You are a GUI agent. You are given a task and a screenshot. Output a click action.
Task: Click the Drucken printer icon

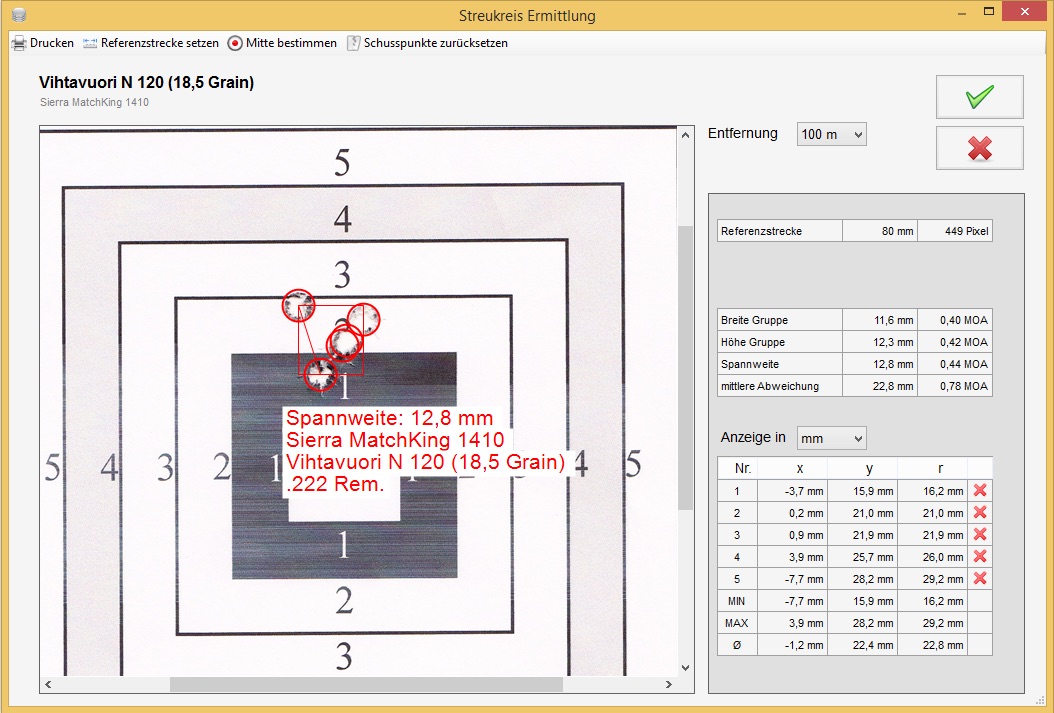(x=19, y=43)
